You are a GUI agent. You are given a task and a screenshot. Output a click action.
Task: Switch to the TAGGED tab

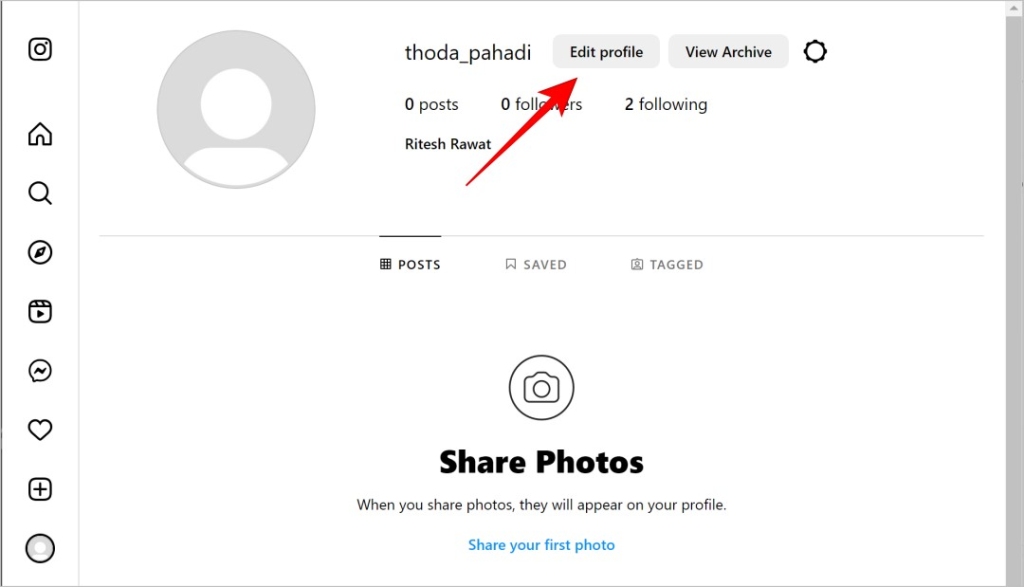click(667, 264)
